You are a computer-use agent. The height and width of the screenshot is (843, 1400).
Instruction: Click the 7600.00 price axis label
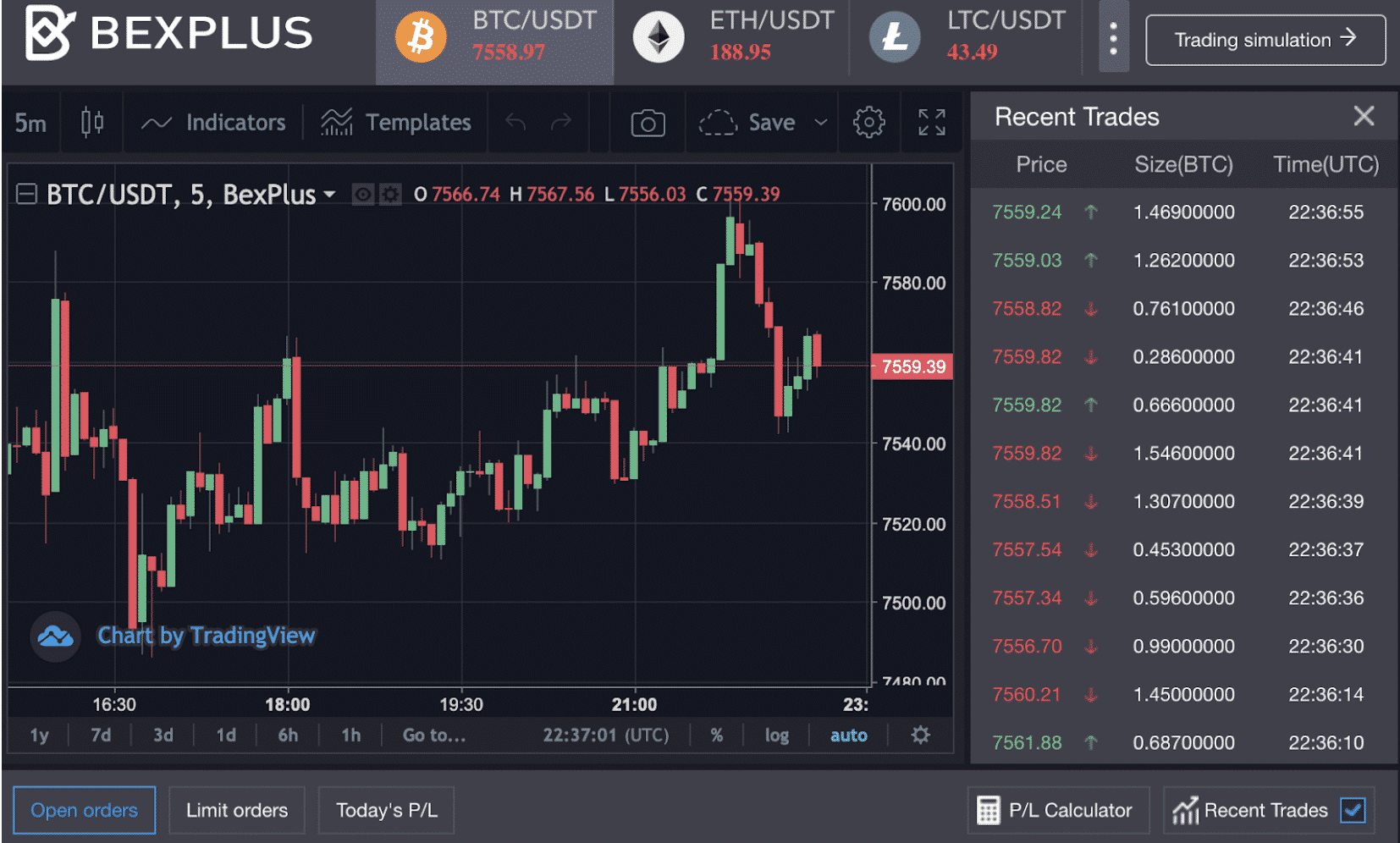click(913, 204)
